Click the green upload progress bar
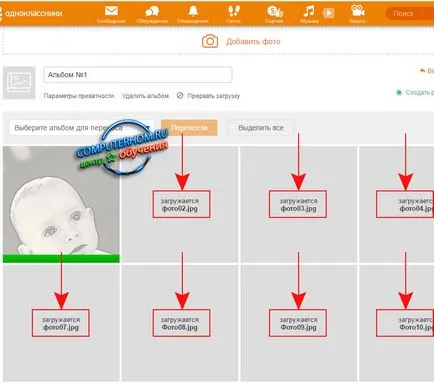This screenshot has height=390, width=434. 61,259
